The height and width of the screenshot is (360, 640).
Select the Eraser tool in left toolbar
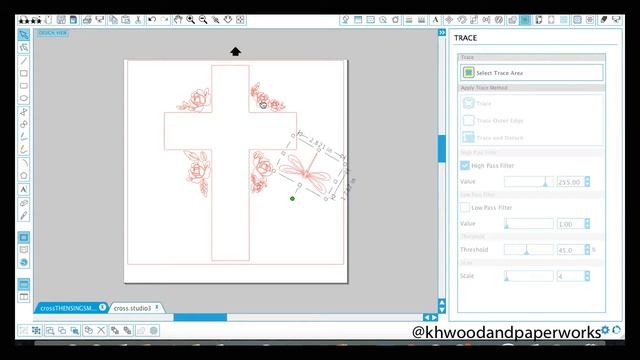24,203
